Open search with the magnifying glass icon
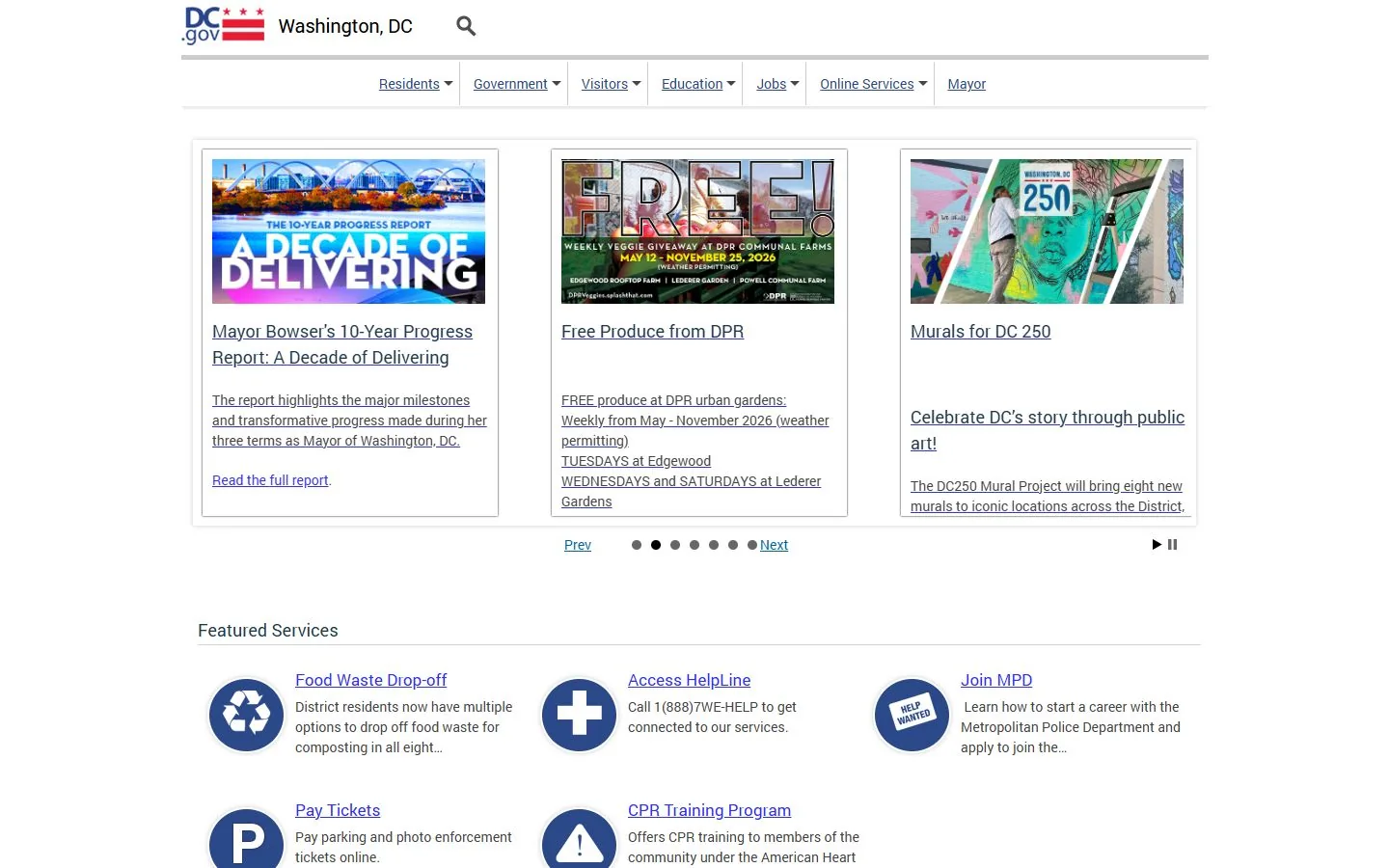The width and height of the screenshot is (1389, 868). coord(466,26)
